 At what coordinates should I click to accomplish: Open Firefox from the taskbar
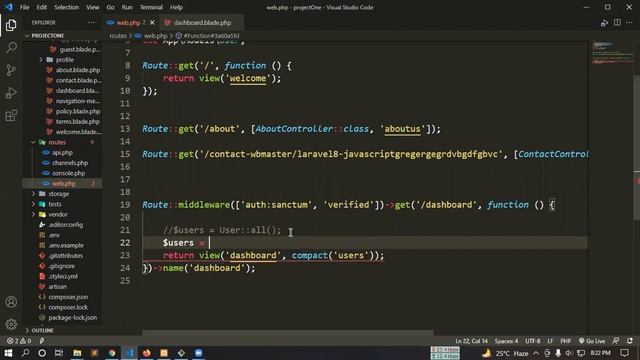point(147,353)
